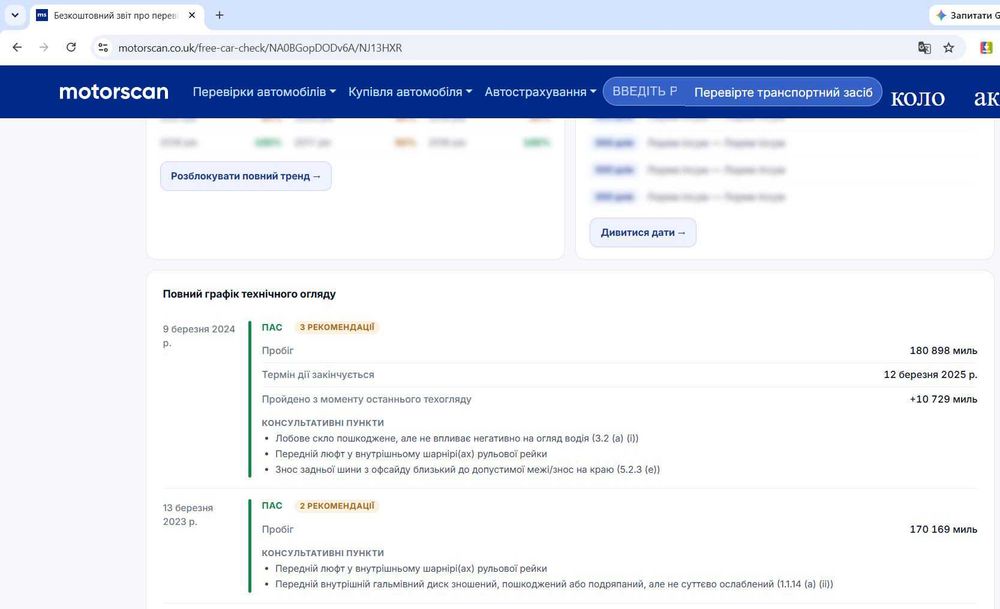Image resolution: width=1000 pixels, height=609 pixels.
Task: Click the КОЛО link in navigation
Action: click(917, 98)
